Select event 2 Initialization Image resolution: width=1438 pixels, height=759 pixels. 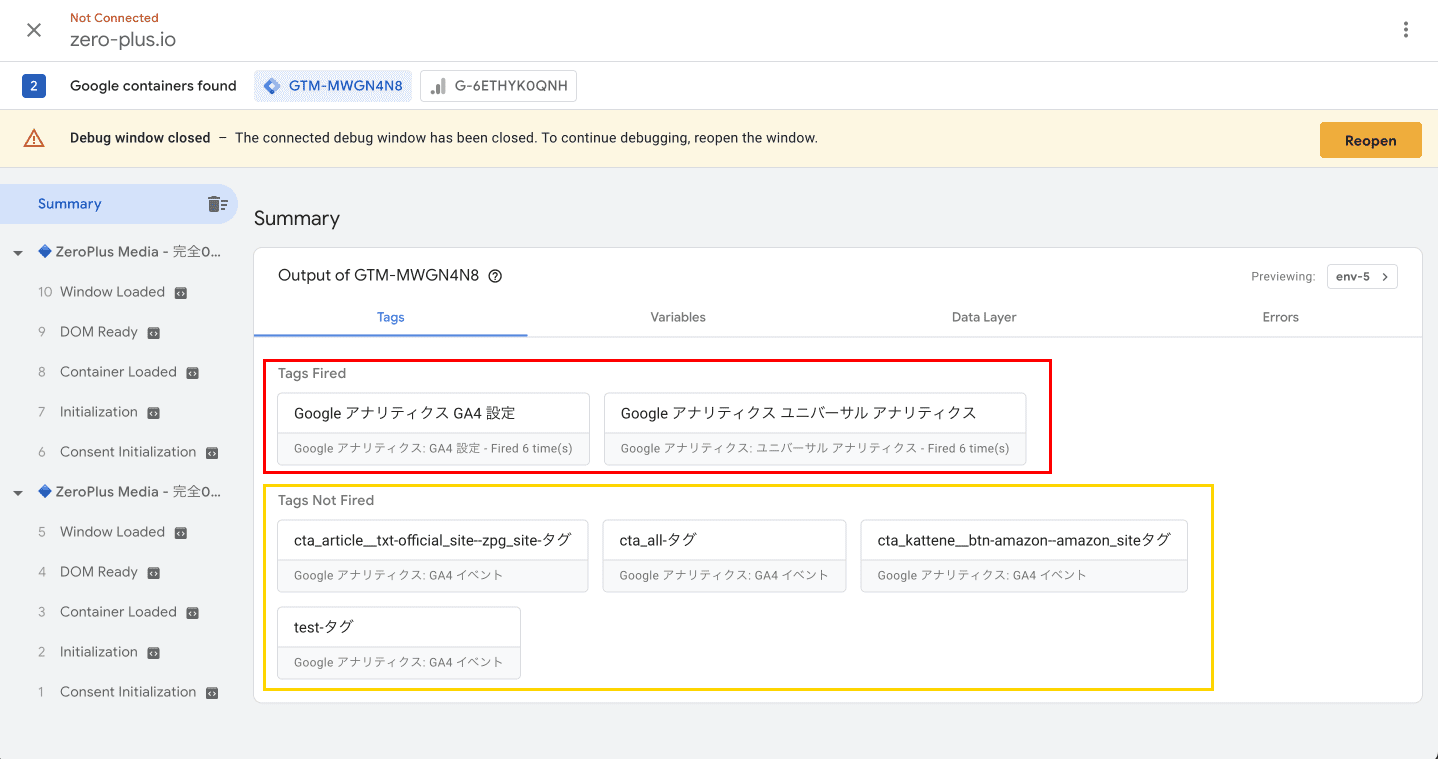[98, 652]
